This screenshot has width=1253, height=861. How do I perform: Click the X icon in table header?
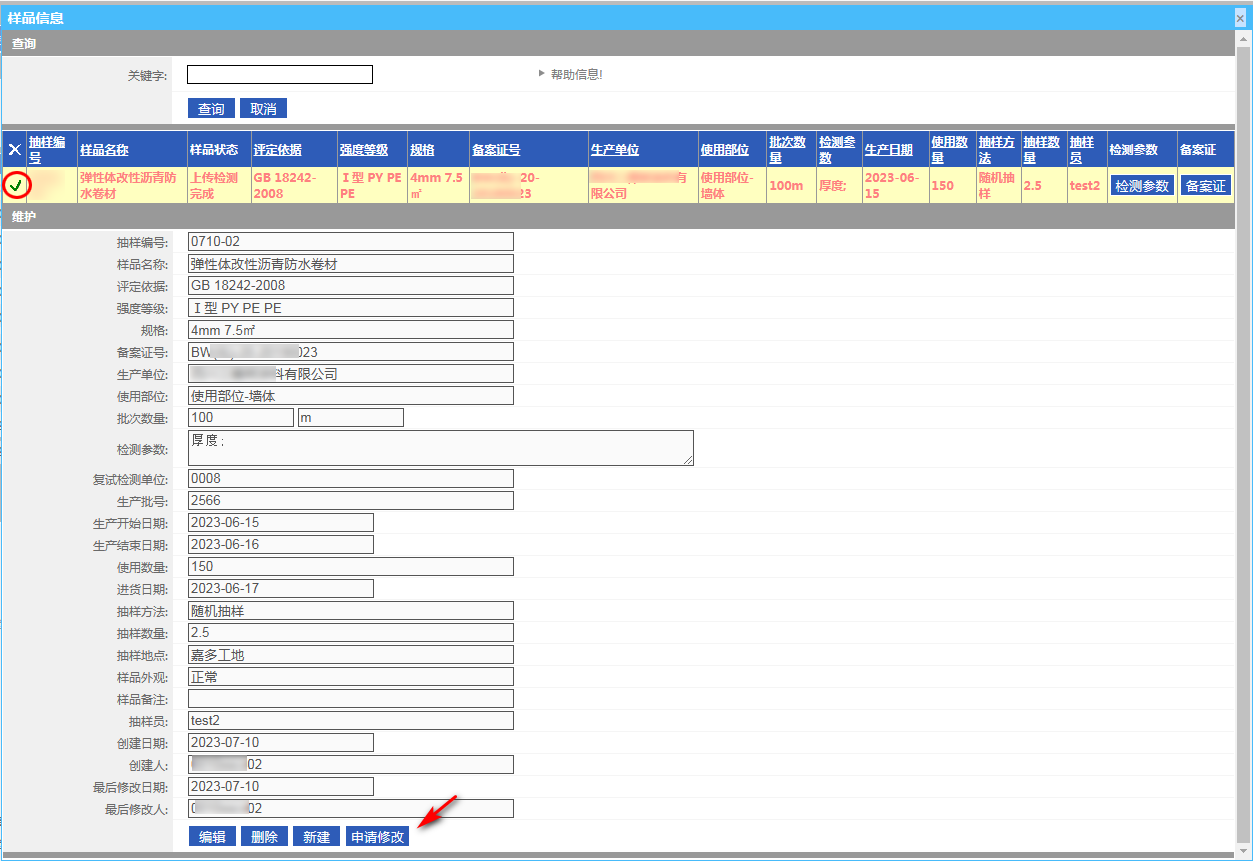pos(15,150)
